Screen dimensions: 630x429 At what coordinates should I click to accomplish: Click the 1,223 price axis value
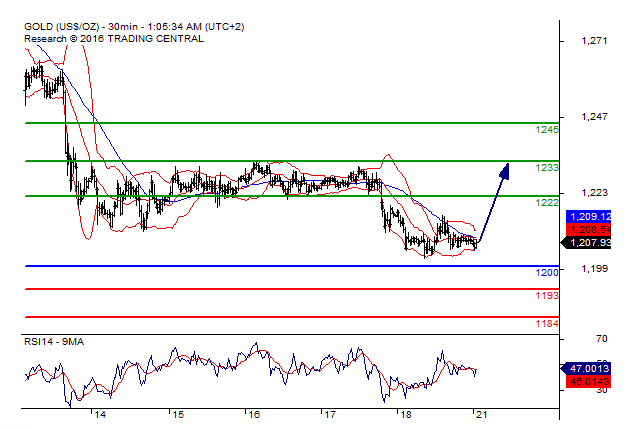[595, 193]
